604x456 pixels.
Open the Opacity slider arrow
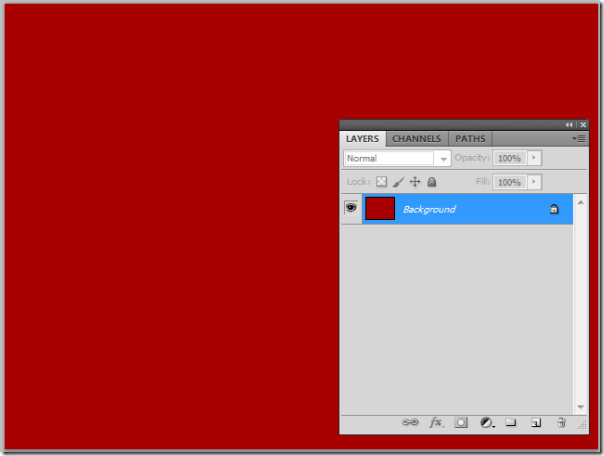[x=534, y=158]
